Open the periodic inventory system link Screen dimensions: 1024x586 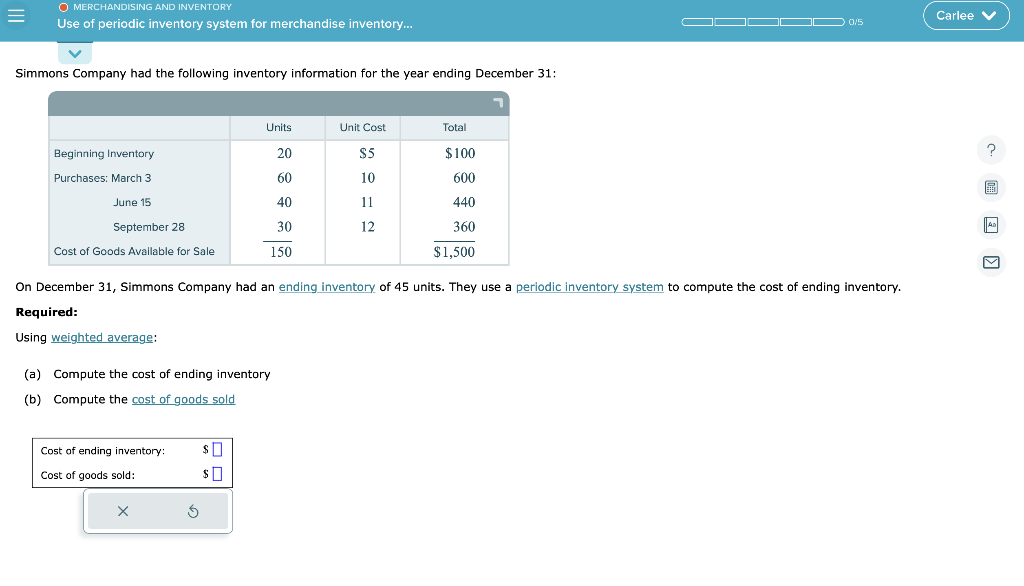tap(590, 287)
